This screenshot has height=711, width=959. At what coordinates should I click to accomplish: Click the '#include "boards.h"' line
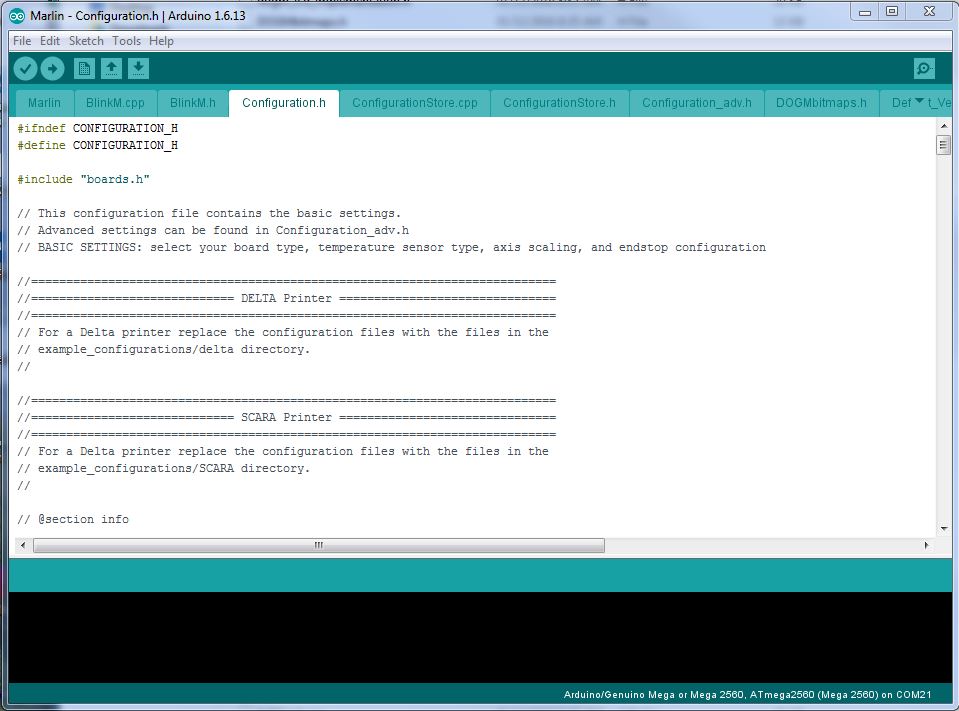click(x=83, y=179)
